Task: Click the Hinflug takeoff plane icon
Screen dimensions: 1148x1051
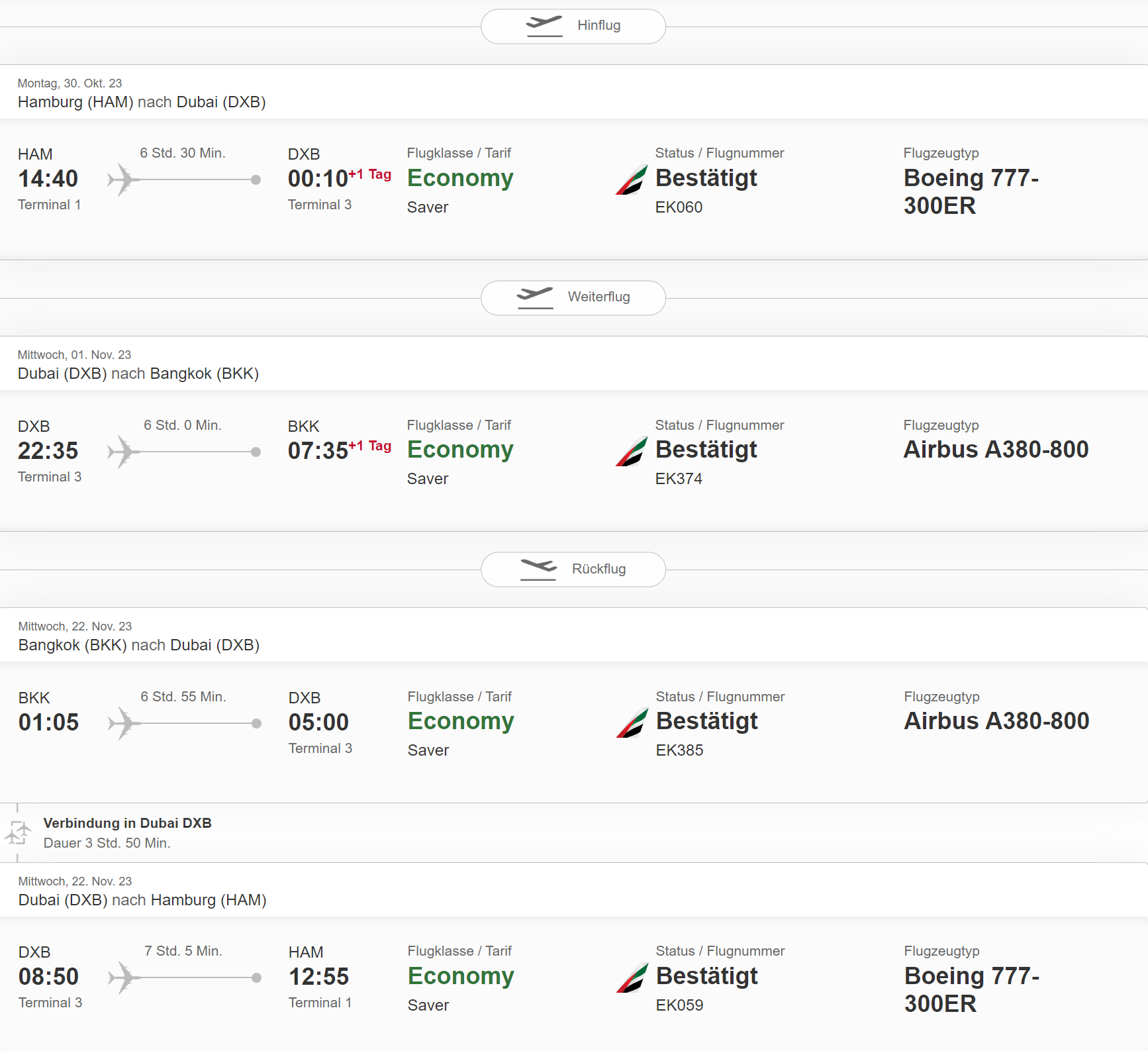Action: click(544, 26)
